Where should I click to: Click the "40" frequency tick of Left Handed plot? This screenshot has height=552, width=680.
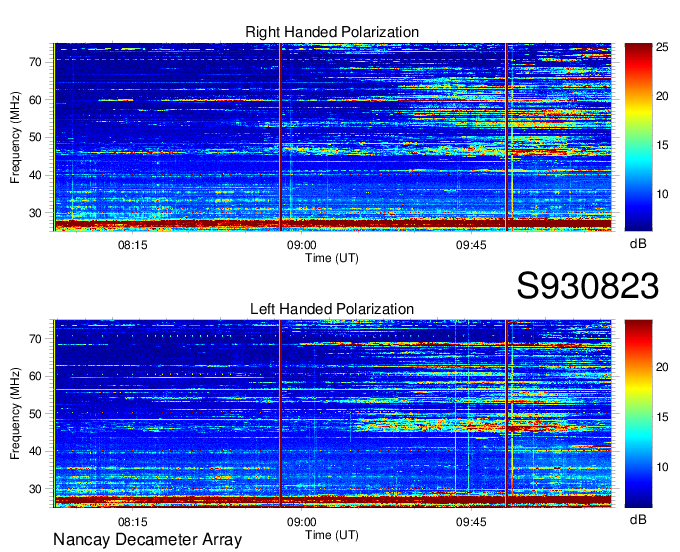point(36,451)
